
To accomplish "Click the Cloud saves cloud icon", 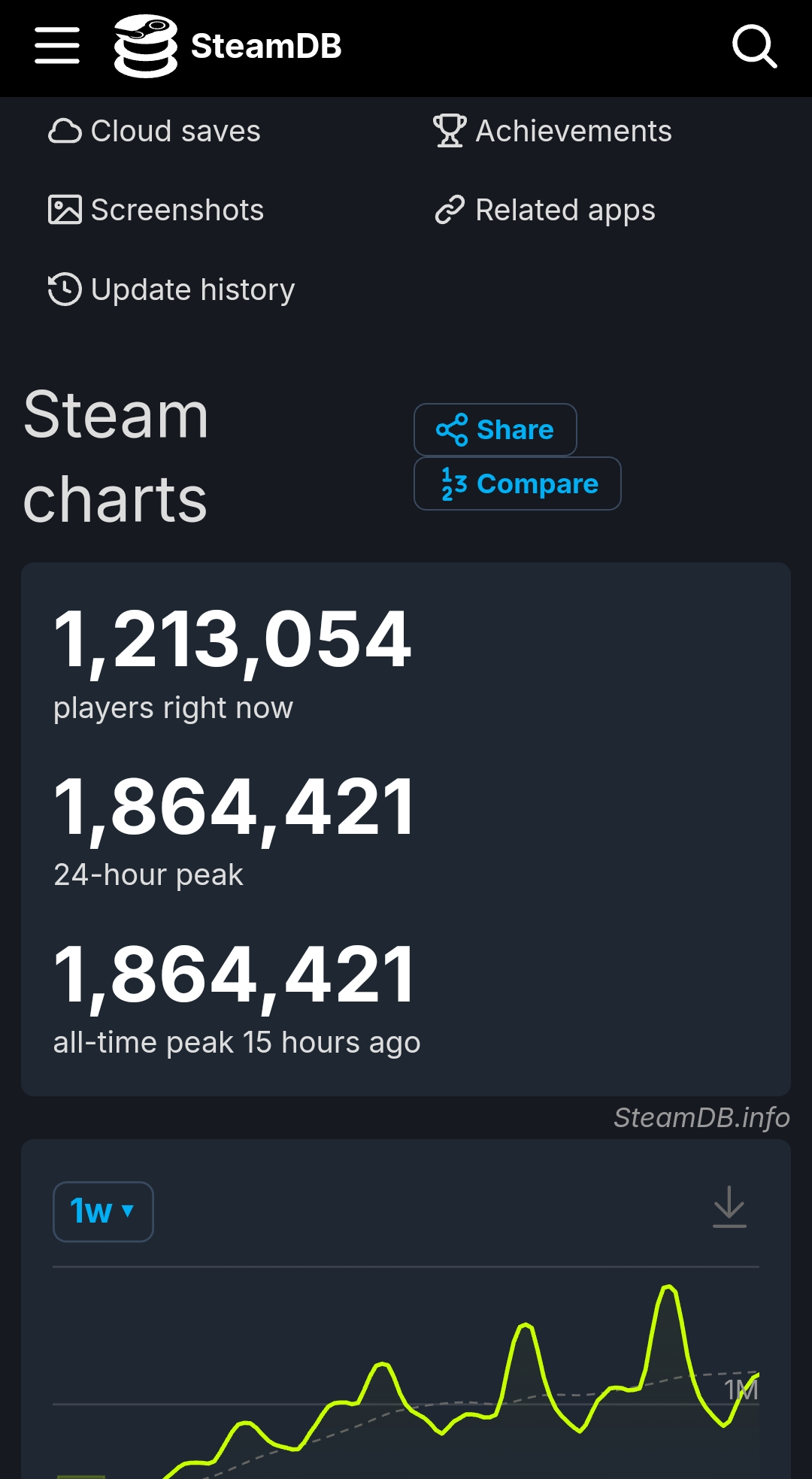I will pos(65,132).
